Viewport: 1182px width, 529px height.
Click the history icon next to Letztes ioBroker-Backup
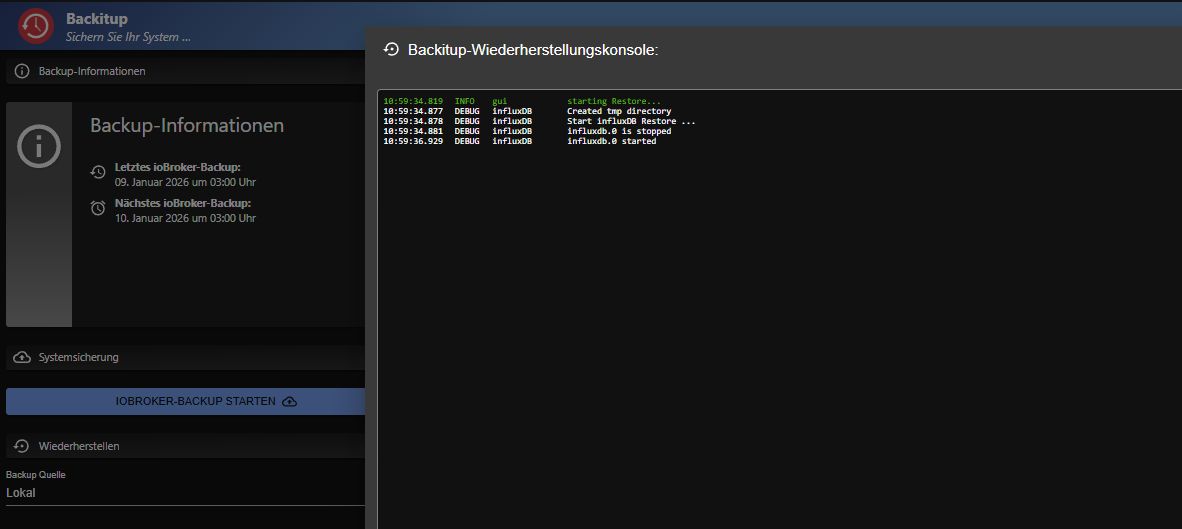98,172
